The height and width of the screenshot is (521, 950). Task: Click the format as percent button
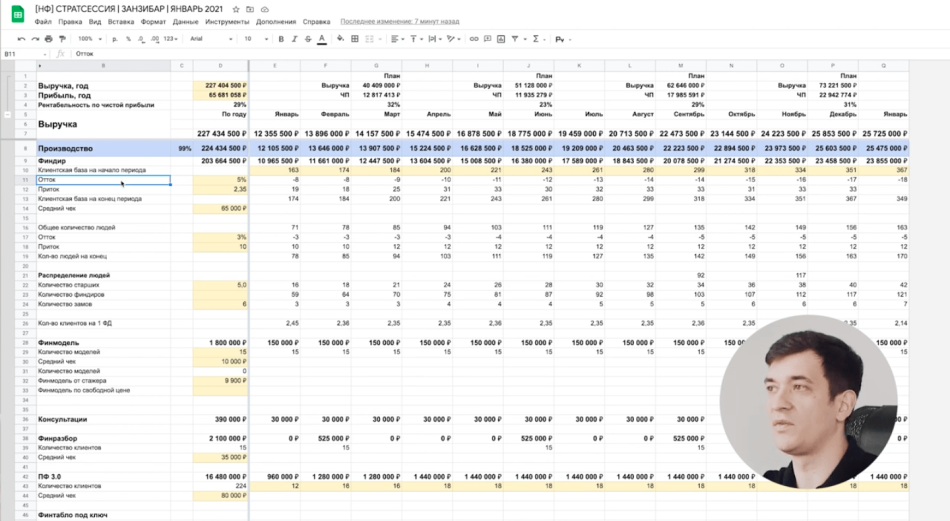point(127,39)
